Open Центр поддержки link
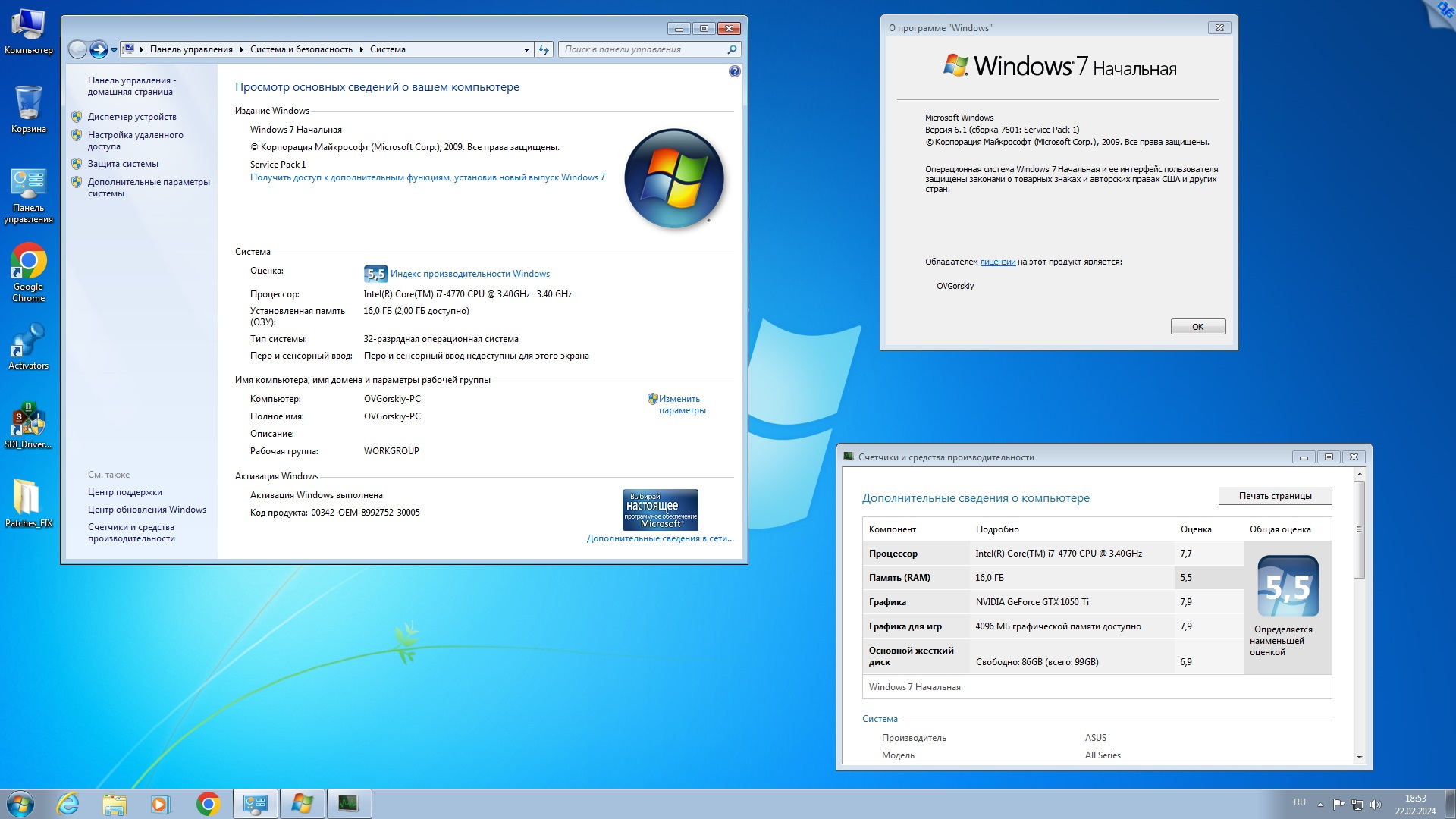 pyautogui.click(x=125, y=492)
